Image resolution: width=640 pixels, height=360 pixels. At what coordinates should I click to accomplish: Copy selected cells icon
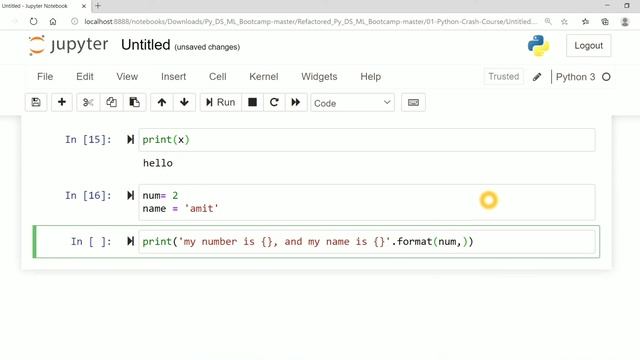click(111, 102)
